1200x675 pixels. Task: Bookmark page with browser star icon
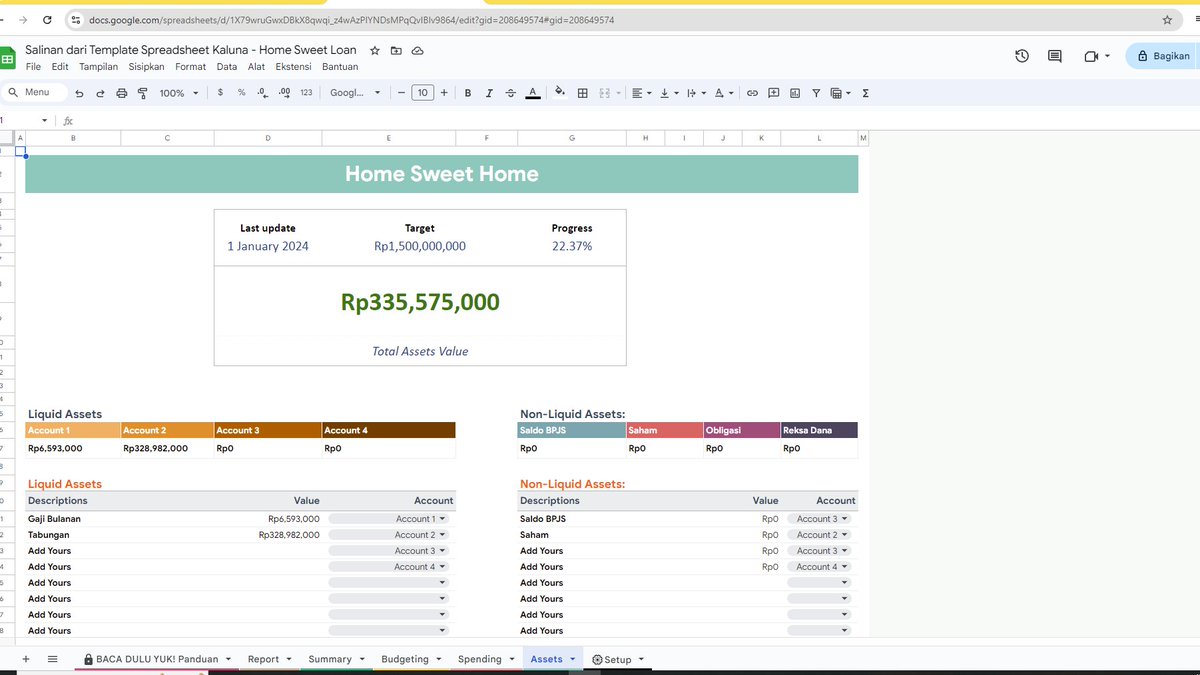point(1167,20)
